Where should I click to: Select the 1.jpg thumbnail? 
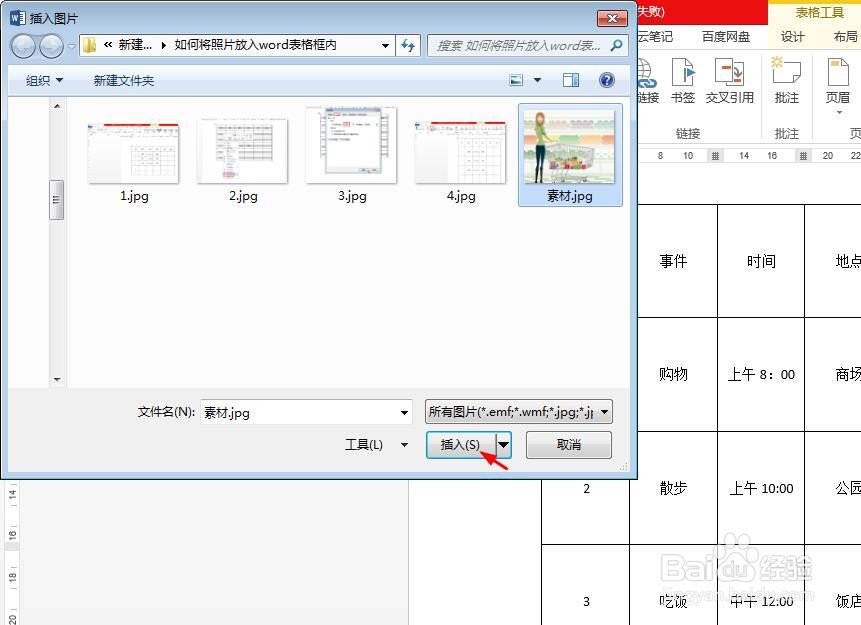coord(133,150)
